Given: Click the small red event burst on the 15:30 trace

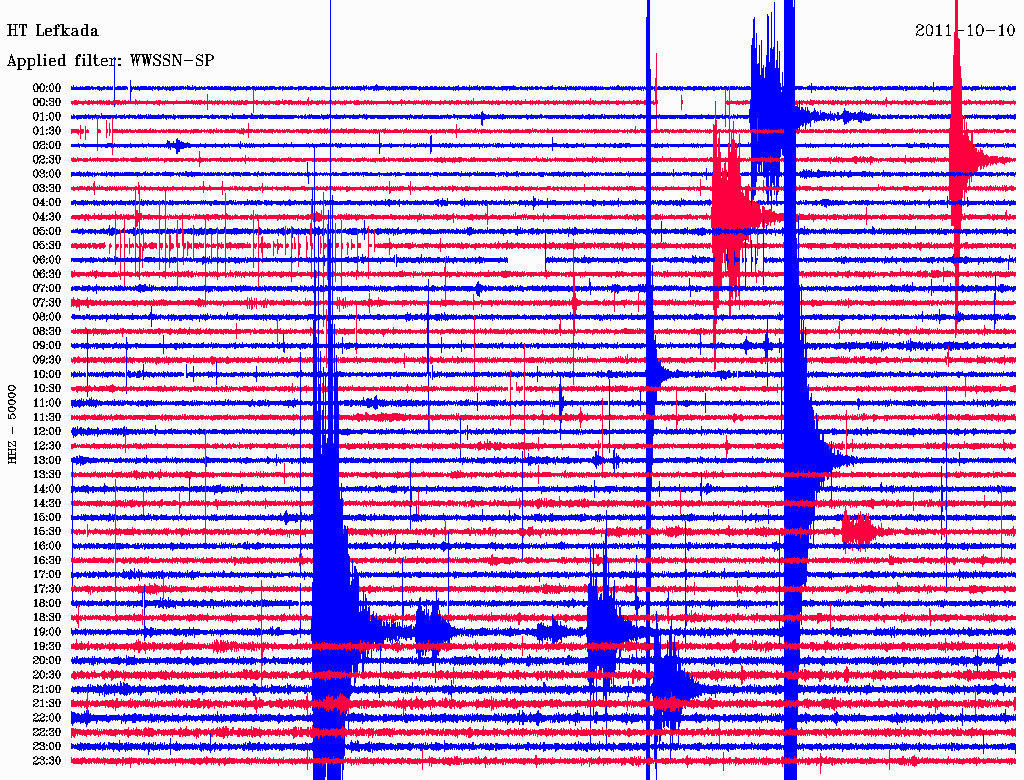Looking at the screenshot, I should click(x=859, y=530).
